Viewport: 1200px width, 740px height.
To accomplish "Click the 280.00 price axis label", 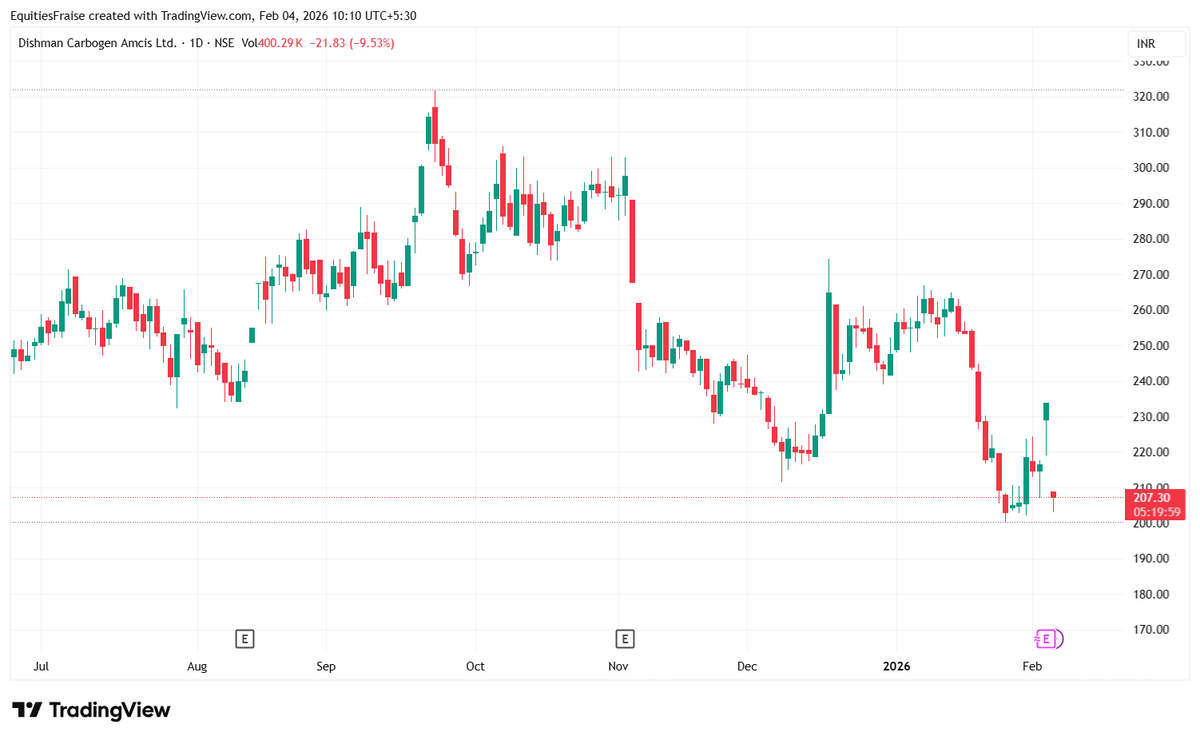I will (1153, 239).
